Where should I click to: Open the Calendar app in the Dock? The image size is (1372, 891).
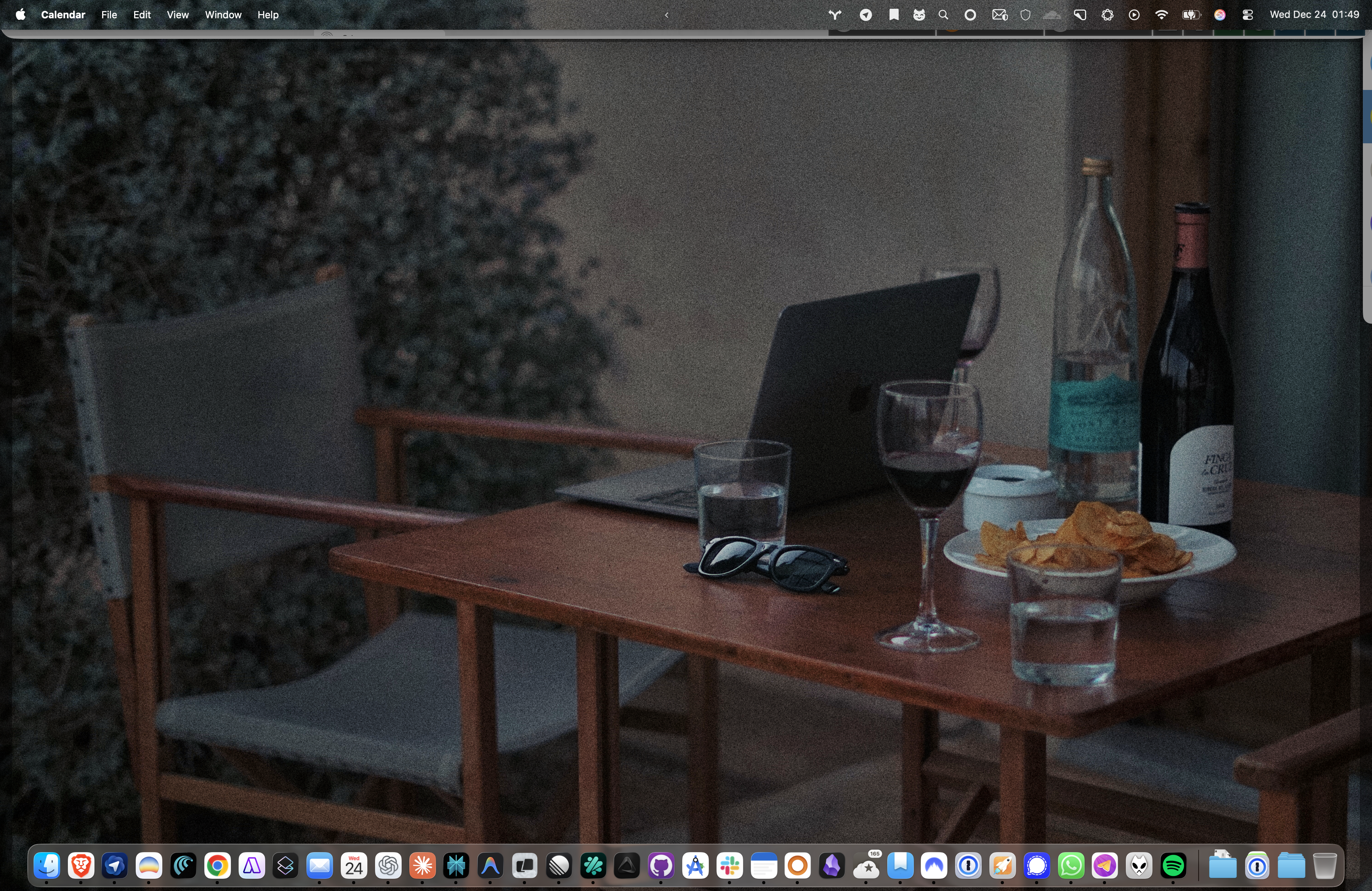pos(354,865)
